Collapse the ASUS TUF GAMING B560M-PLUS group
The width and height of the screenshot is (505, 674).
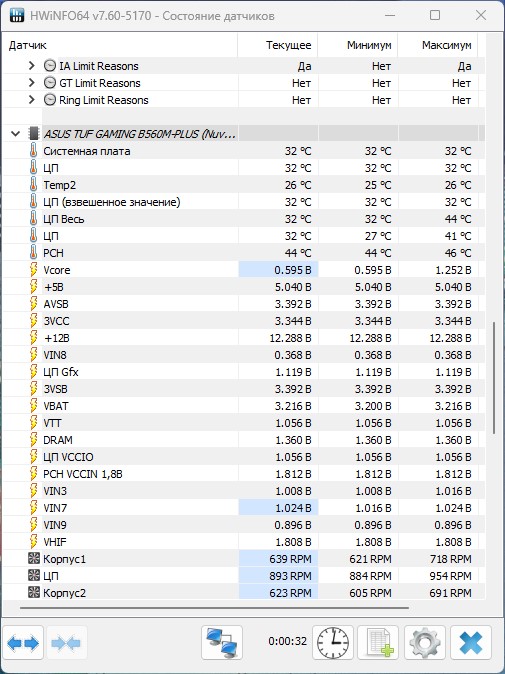click(x=15, y=134)
